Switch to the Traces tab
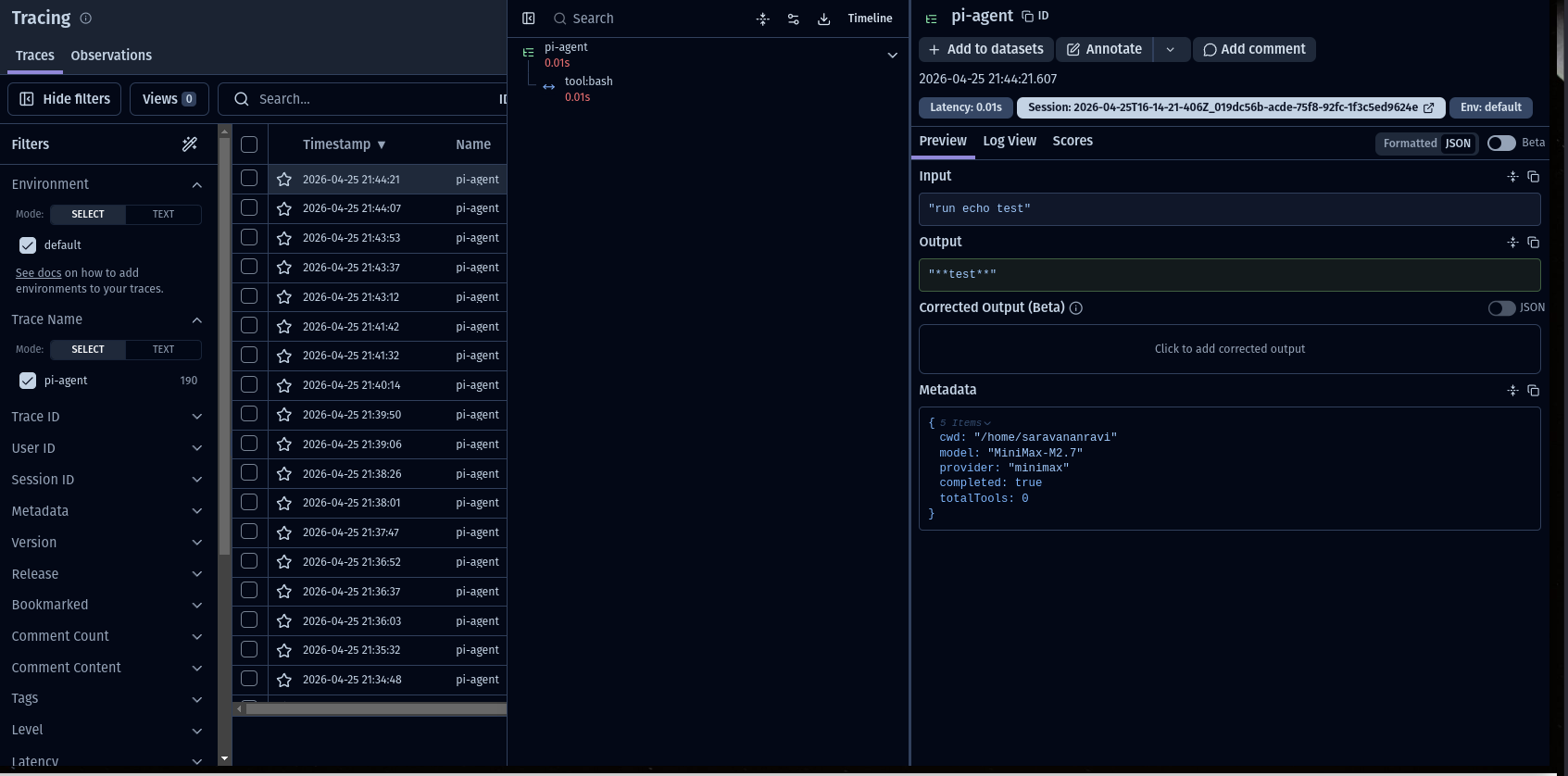Screen dimensions: 1568x776 click(35, 56)
